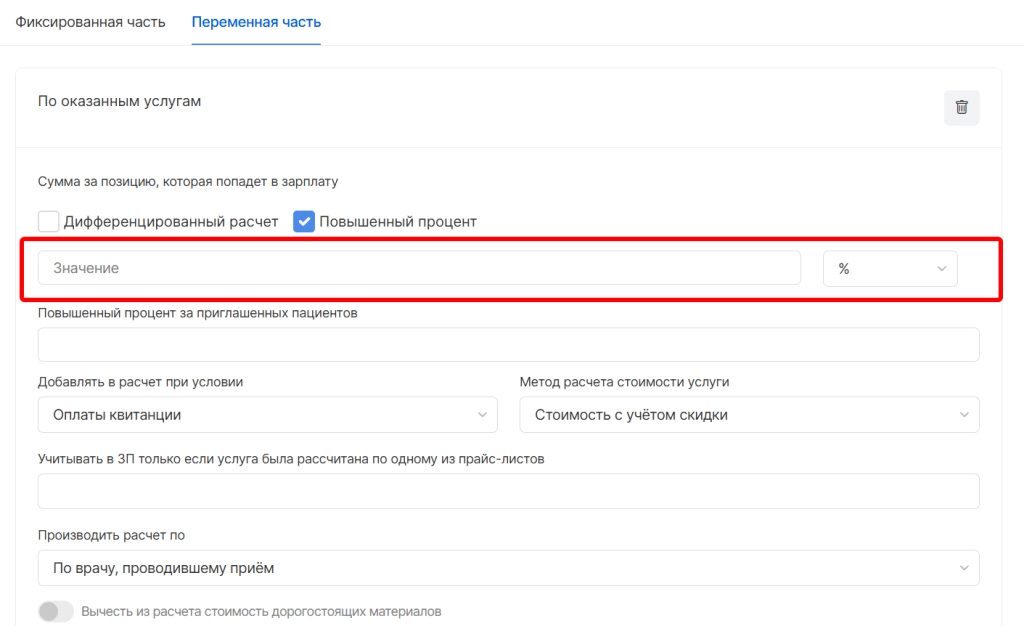1024x626 pixels.
Task: Focus the 'Повышенный процент за приглашенных пациентов' field
Action: tap(508, 344)
